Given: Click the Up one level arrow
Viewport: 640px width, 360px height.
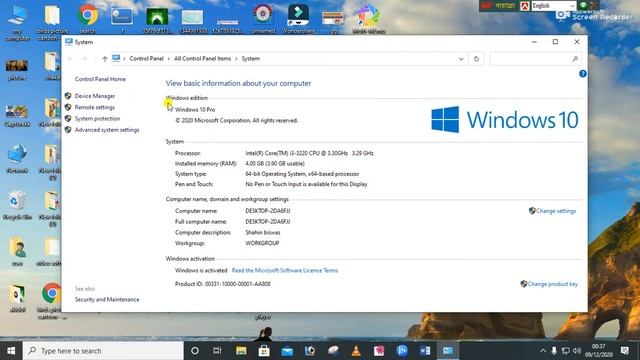Looking at the screenshot, I should [x=105, y=59].
